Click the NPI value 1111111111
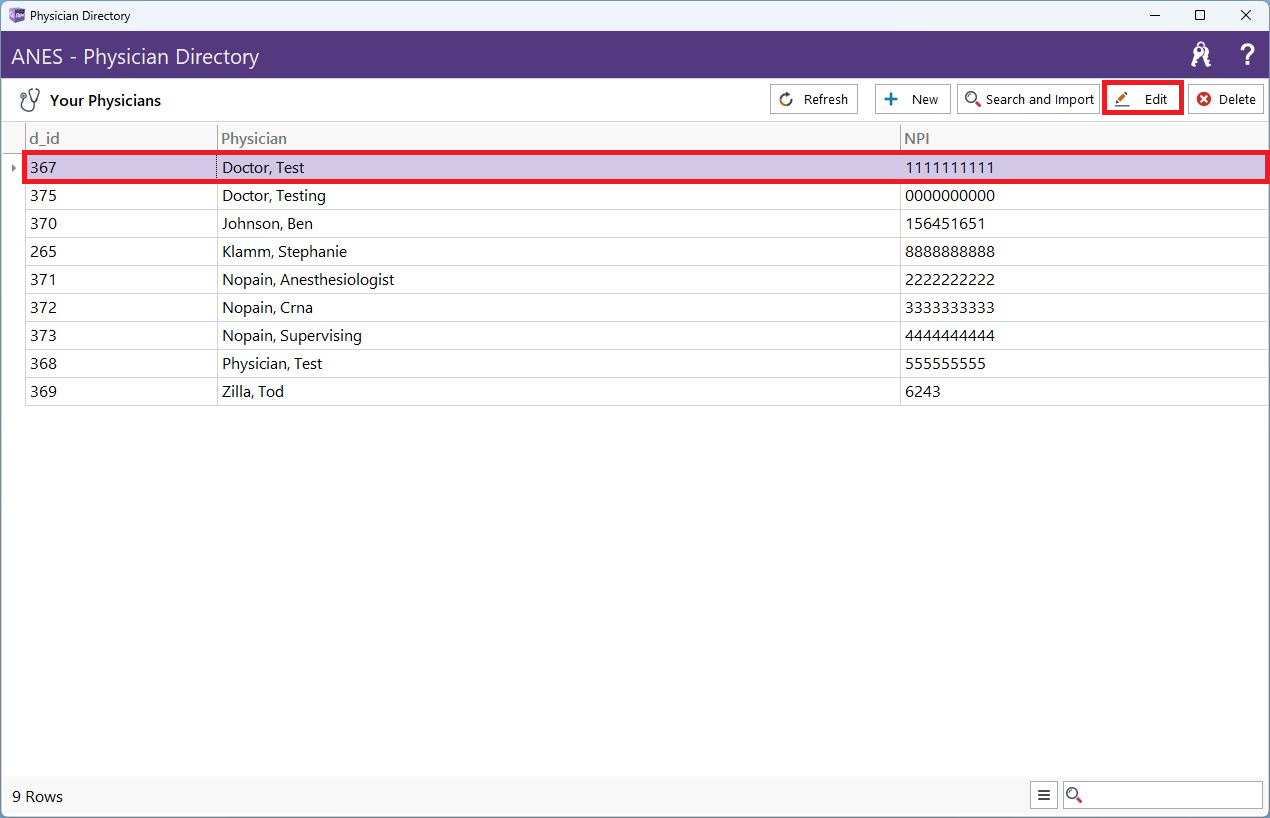 pyautogui.click(x=950, y=168)
